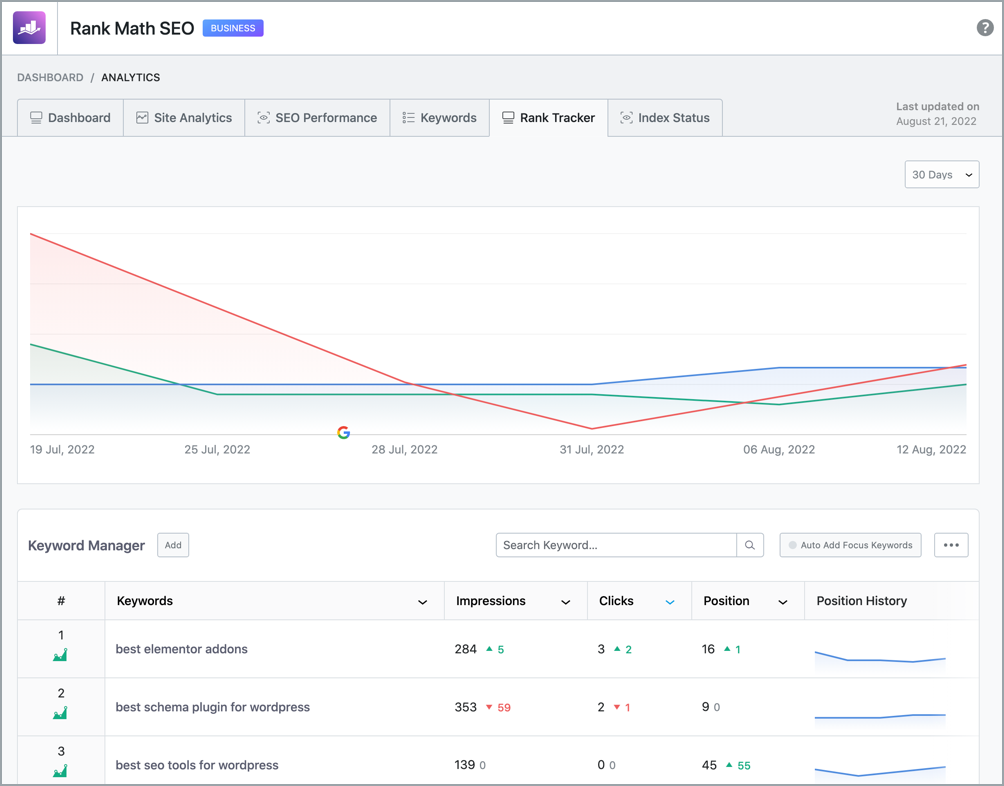Sort by the Clicks column chevron
Screen dimensions: 1004x786
click(x=670, y=602)
